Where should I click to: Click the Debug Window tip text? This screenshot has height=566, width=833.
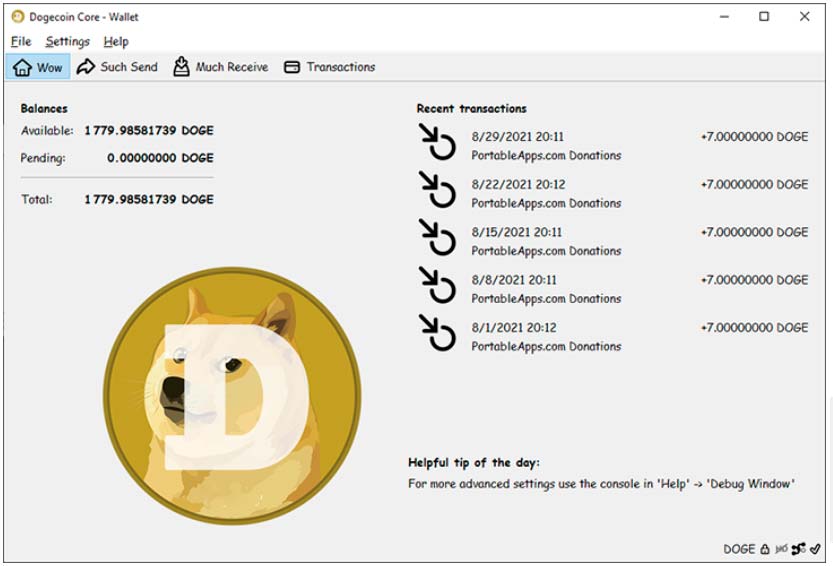tap(601, 484)
